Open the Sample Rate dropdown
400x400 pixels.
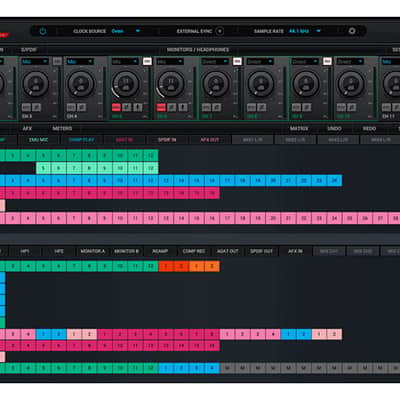click(x=305, y=31)
